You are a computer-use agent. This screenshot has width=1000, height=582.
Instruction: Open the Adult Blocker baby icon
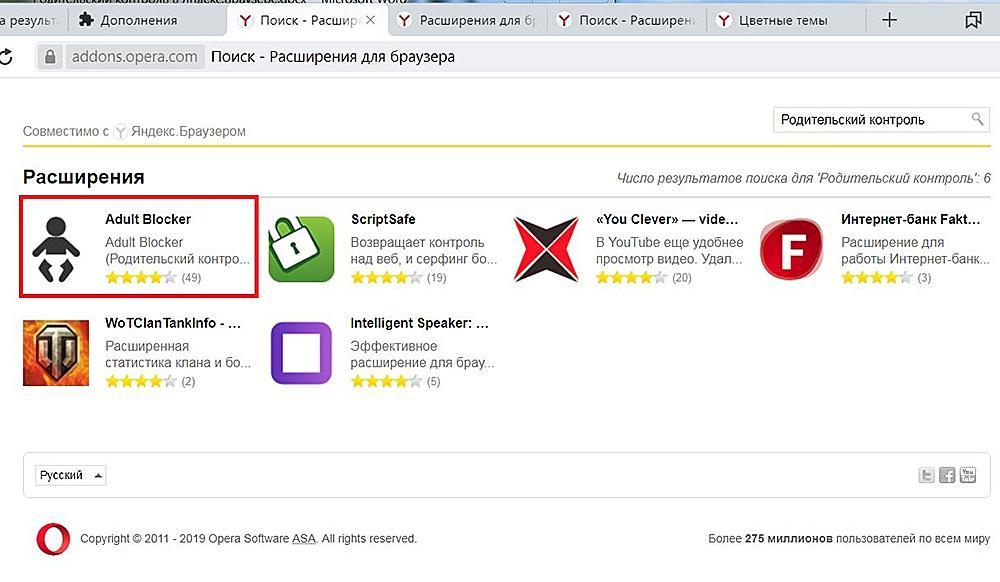[56, 249]
